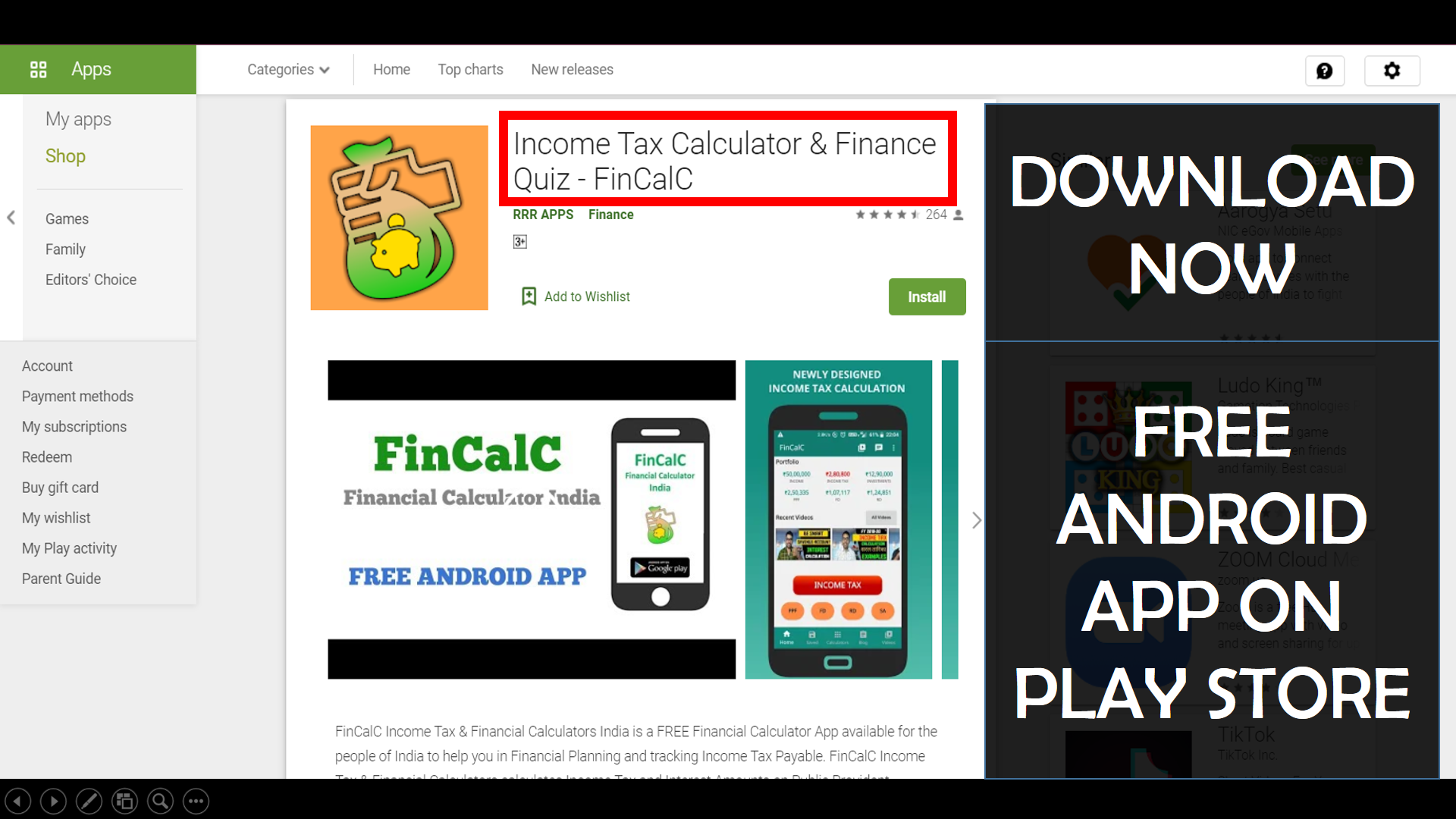Screen dimensions: 1456x819
Task: Click the forward arrow carousel icon
Action: click(977, 520)
